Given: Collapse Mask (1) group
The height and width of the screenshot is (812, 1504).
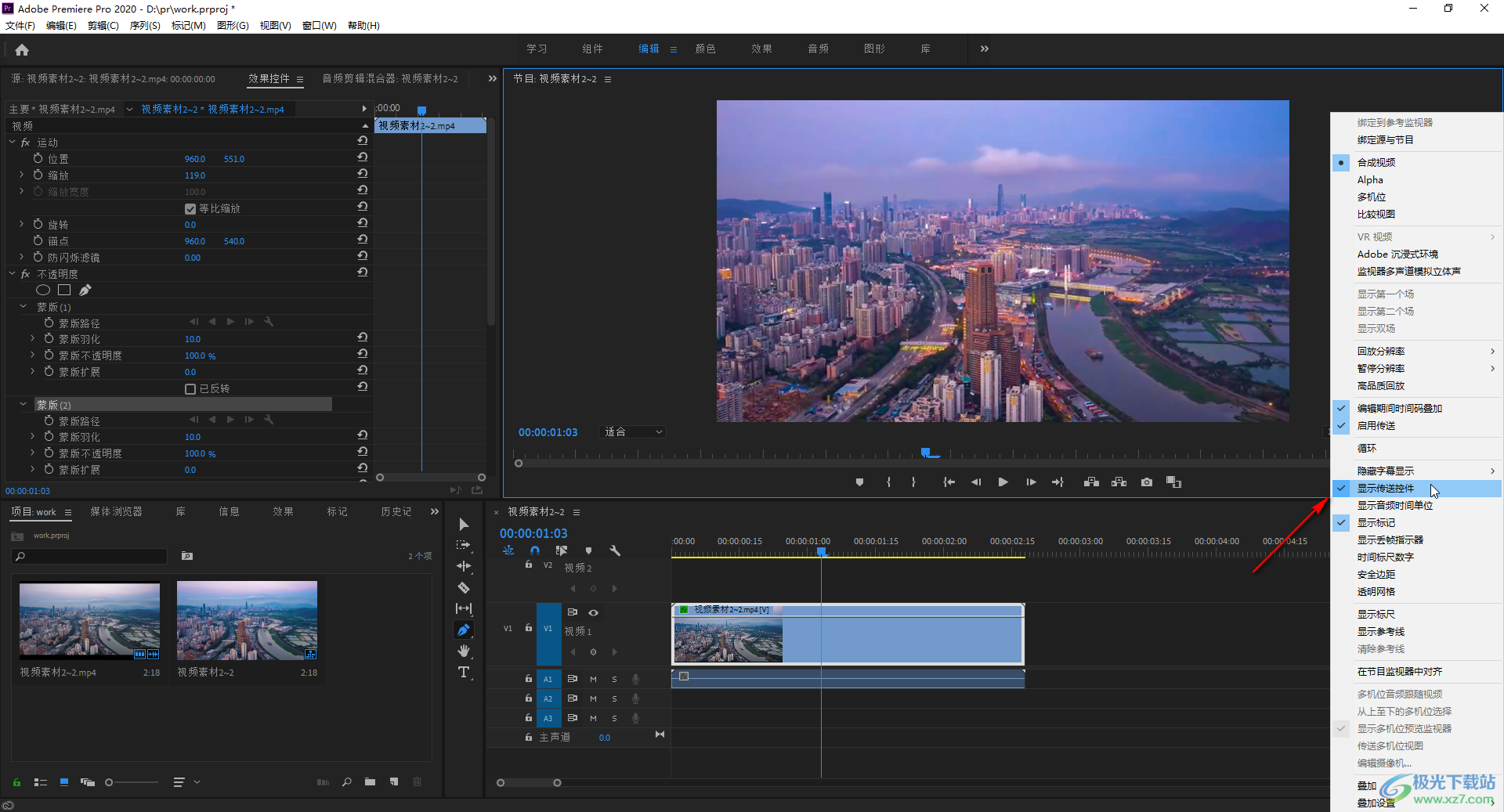Looking at the screenshot, I should tap(23, 307).
